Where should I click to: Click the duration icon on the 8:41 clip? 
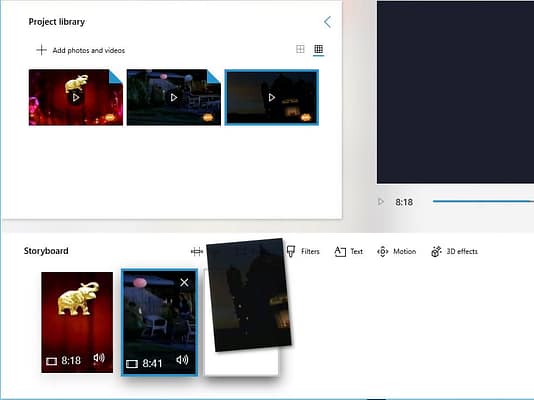pos(132,364)
